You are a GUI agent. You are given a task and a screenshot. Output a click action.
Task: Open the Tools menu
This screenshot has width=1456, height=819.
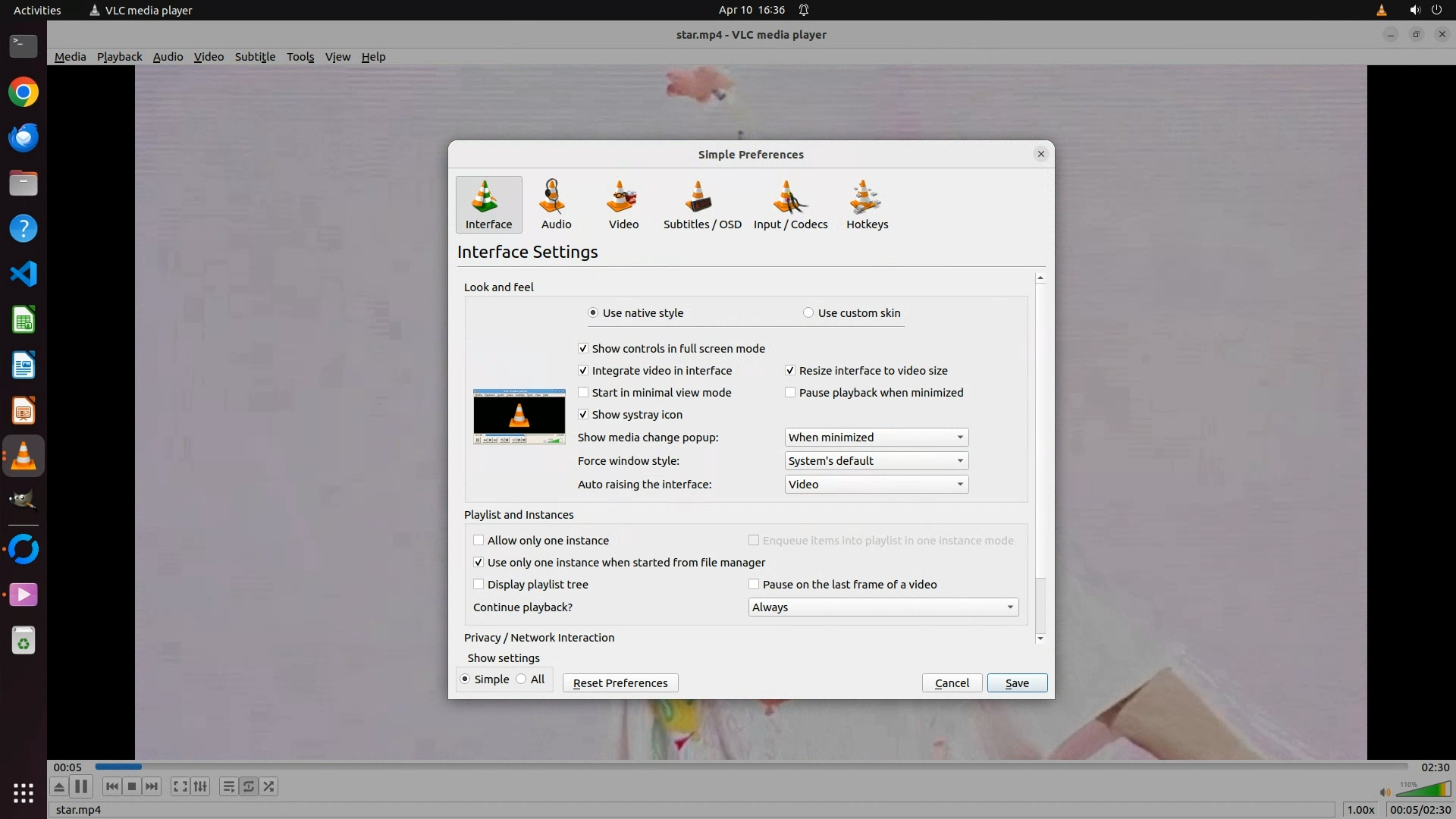[x=300, y=57]
